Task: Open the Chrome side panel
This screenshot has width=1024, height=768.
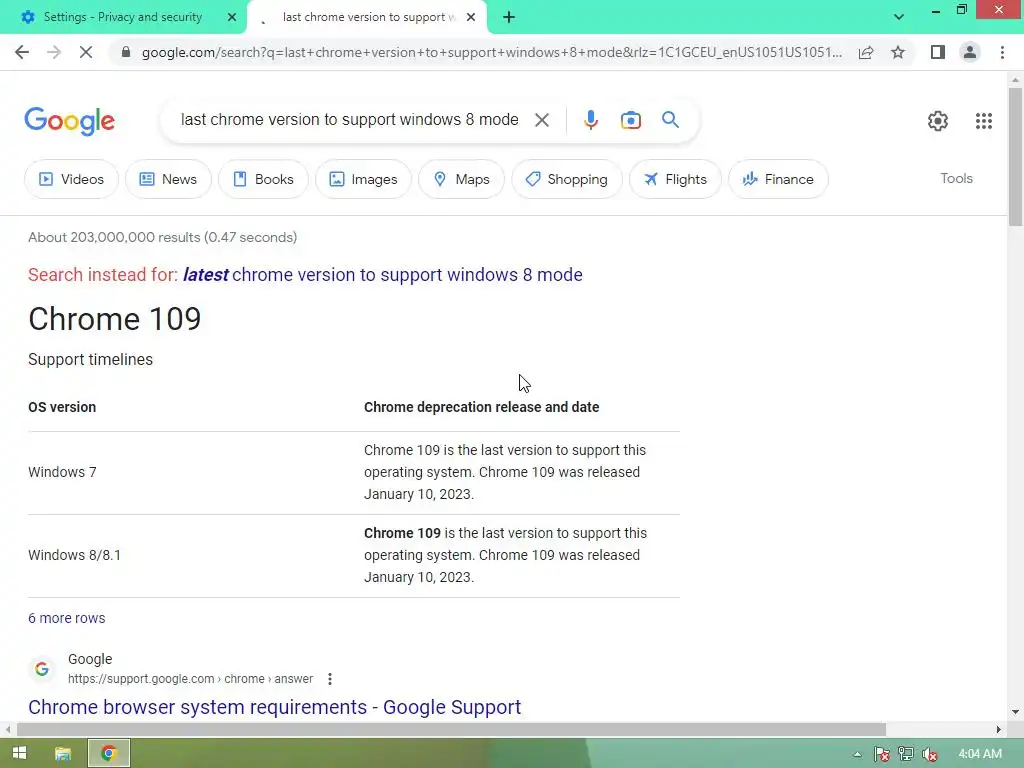Action: pos(938,52)
